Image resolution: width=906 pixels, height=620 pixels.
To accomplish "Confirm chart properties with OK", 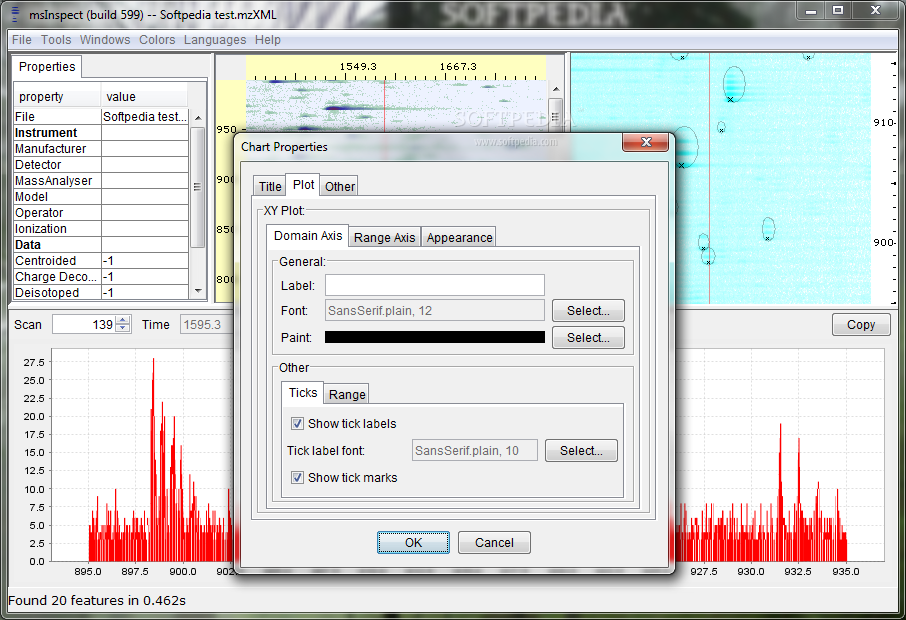I will click(413, 543).
